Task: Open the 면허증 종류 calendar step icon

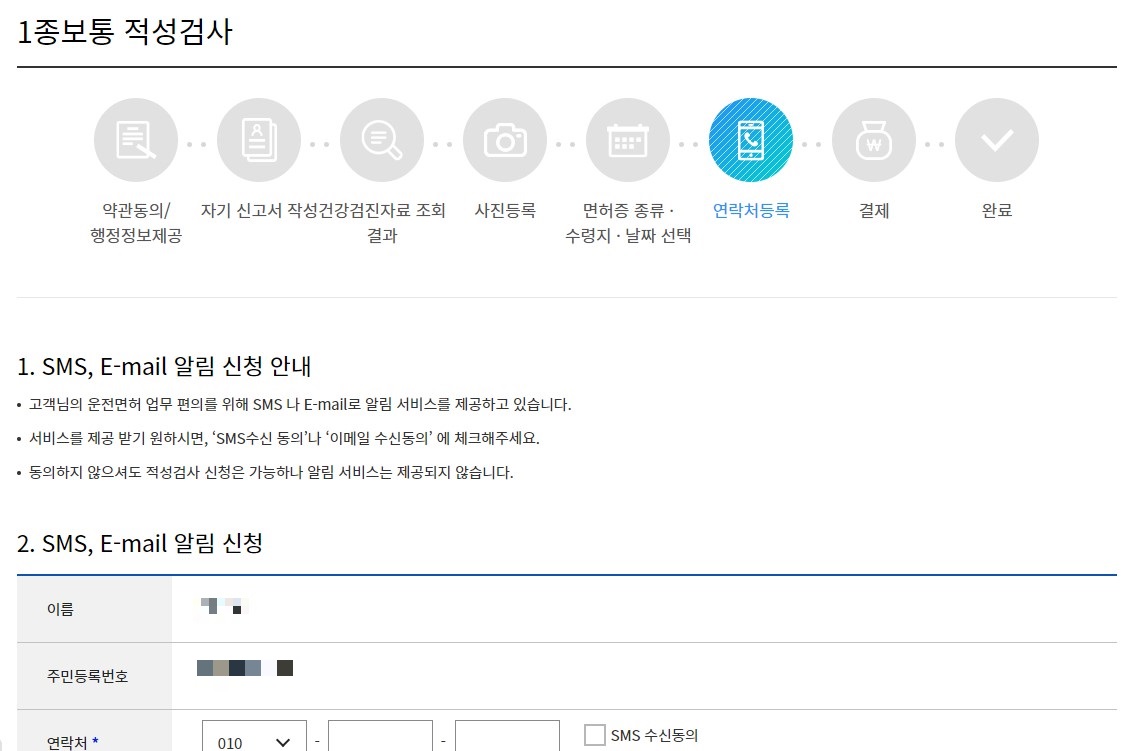Action: [x=628, y=140]
